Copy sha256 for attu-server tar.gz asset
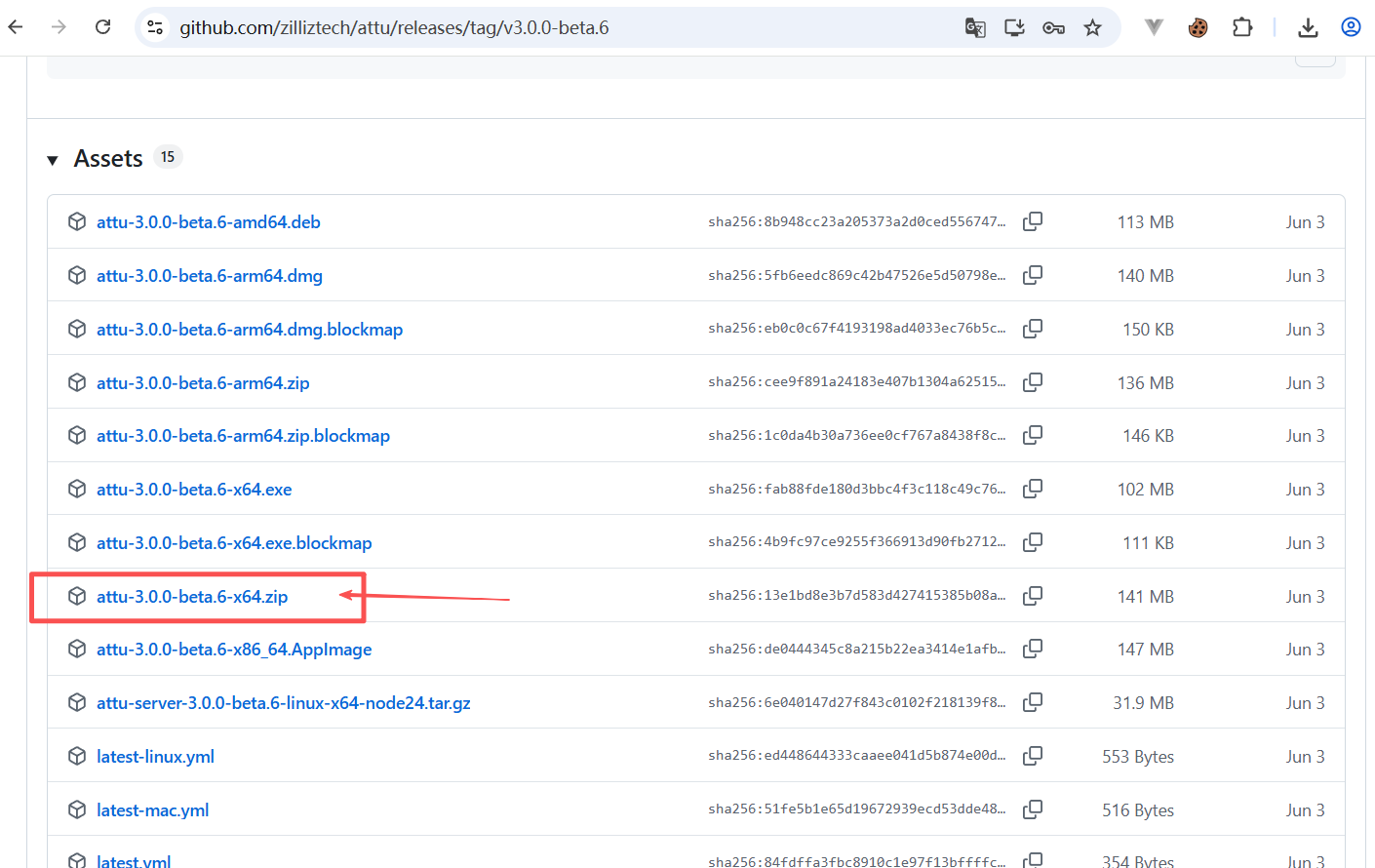Image resolution: width=1375 pixels, height=868 pixels. click(x=1033, y=702)
